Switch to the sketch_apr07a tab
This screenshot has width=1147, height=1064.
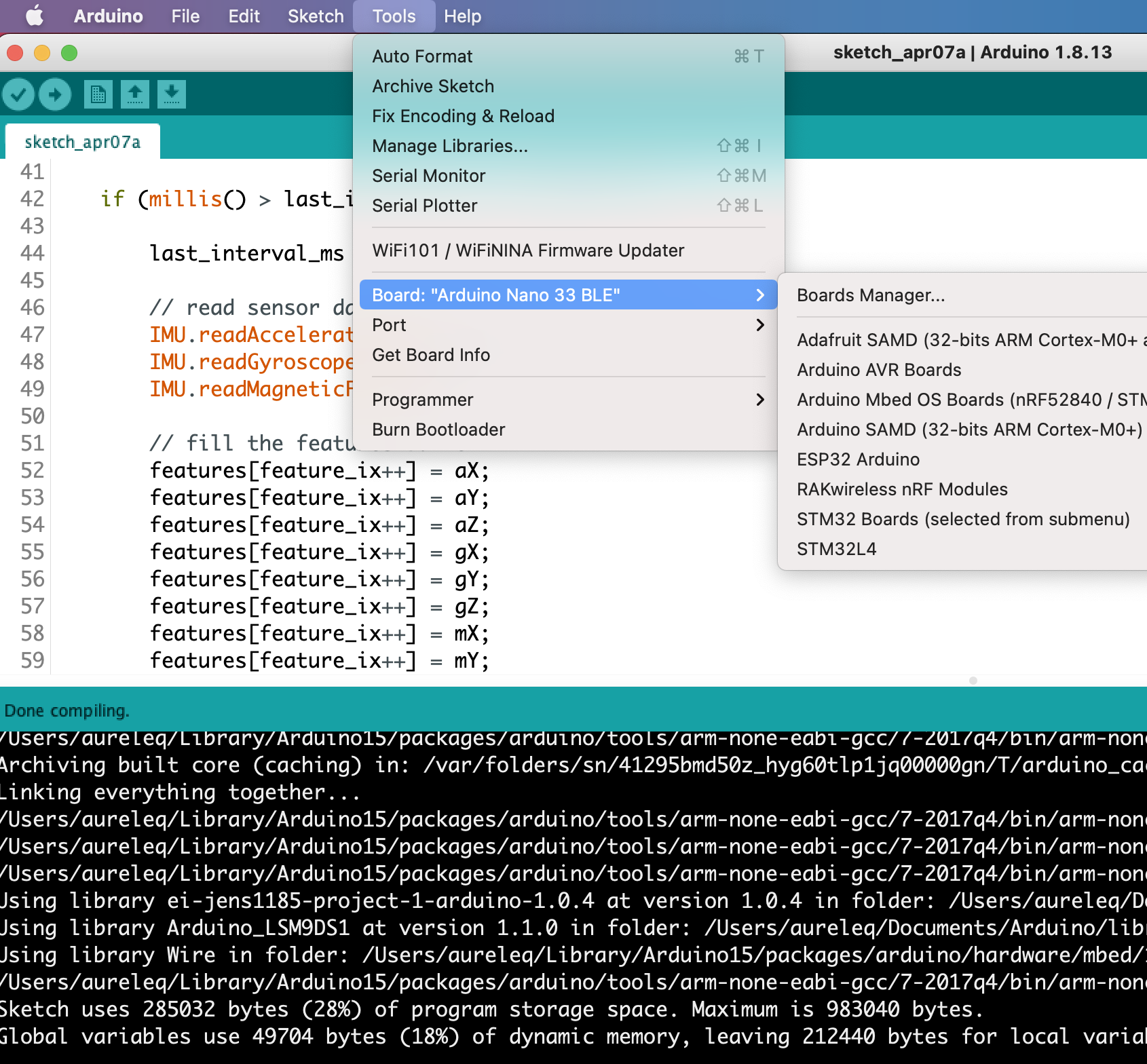coord(82,142)
